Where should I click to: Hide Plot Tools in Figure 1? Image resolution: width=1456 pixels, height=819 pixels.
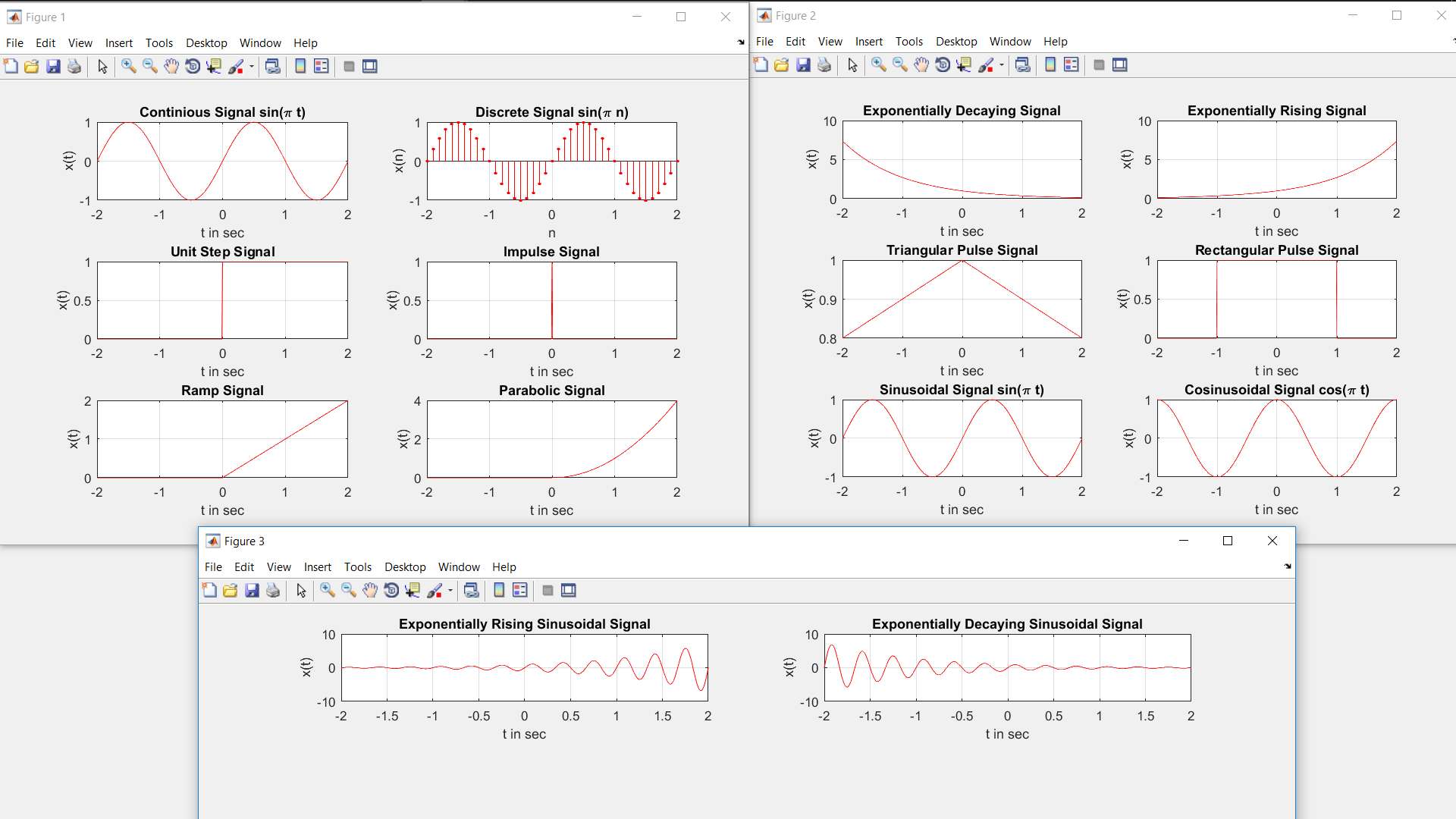point(349,67)
